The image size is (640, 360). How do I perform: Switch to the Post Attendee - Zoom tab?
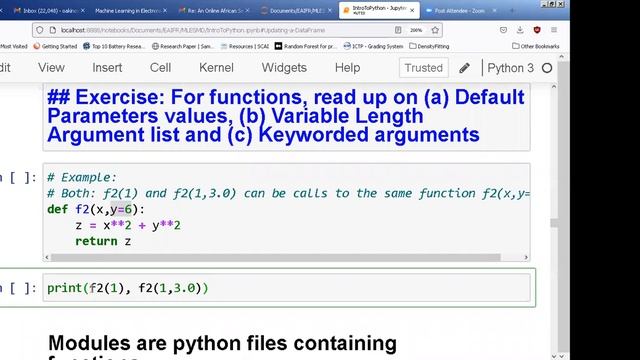(459, 11)
